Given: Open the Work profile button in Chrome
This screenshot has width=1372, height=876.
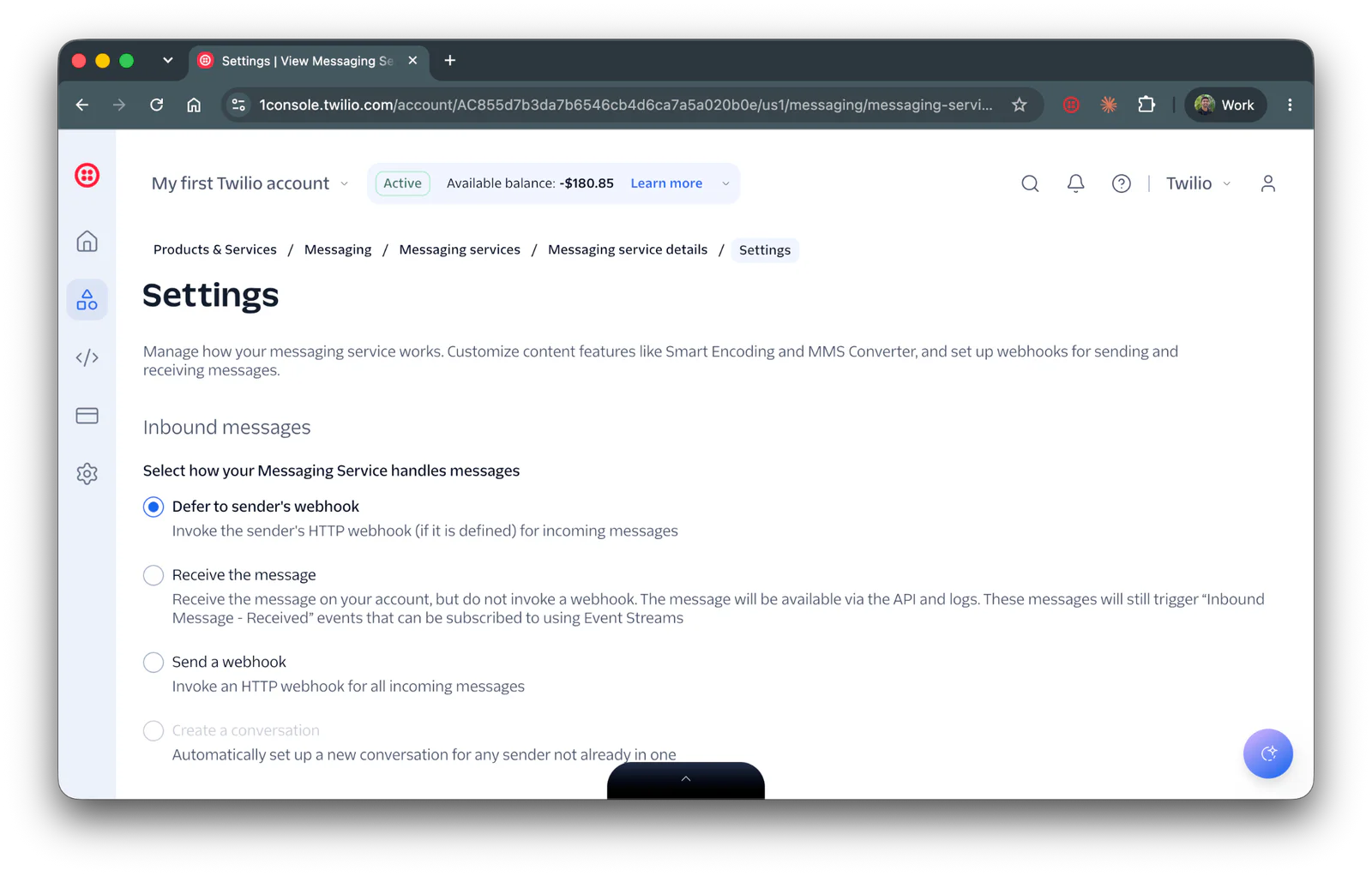Looking at the screenshot, I should pos(1225,105).
